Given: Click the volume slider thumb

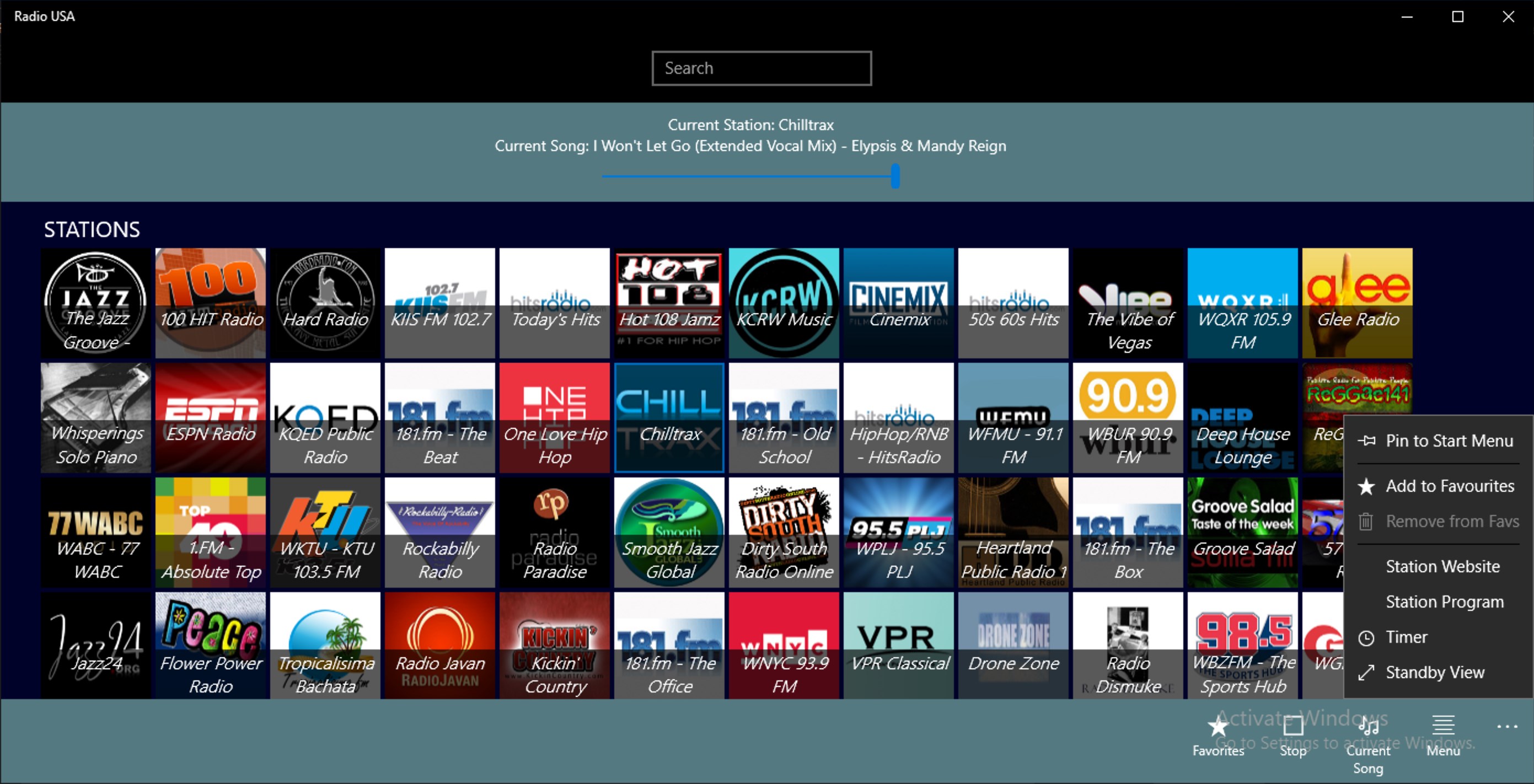Looking at the screenshot, I should 895,176.
